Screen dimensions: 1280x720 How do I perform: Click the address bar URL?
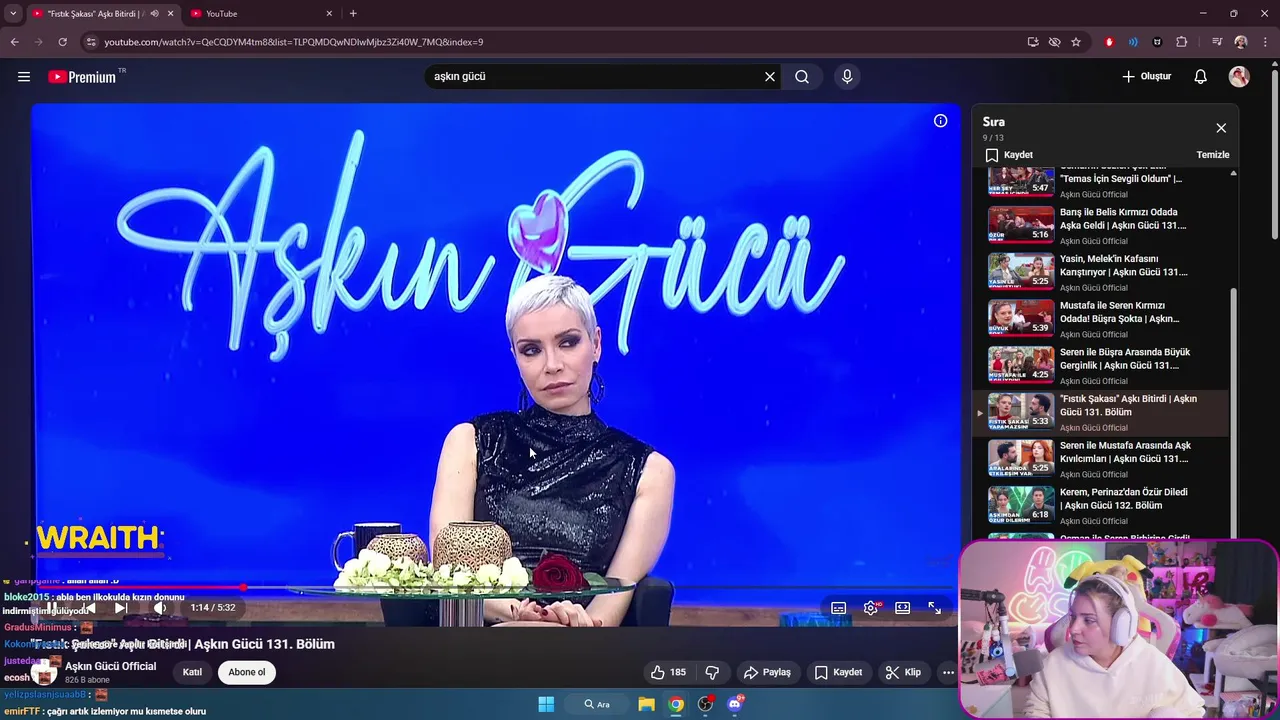point(294,42)
